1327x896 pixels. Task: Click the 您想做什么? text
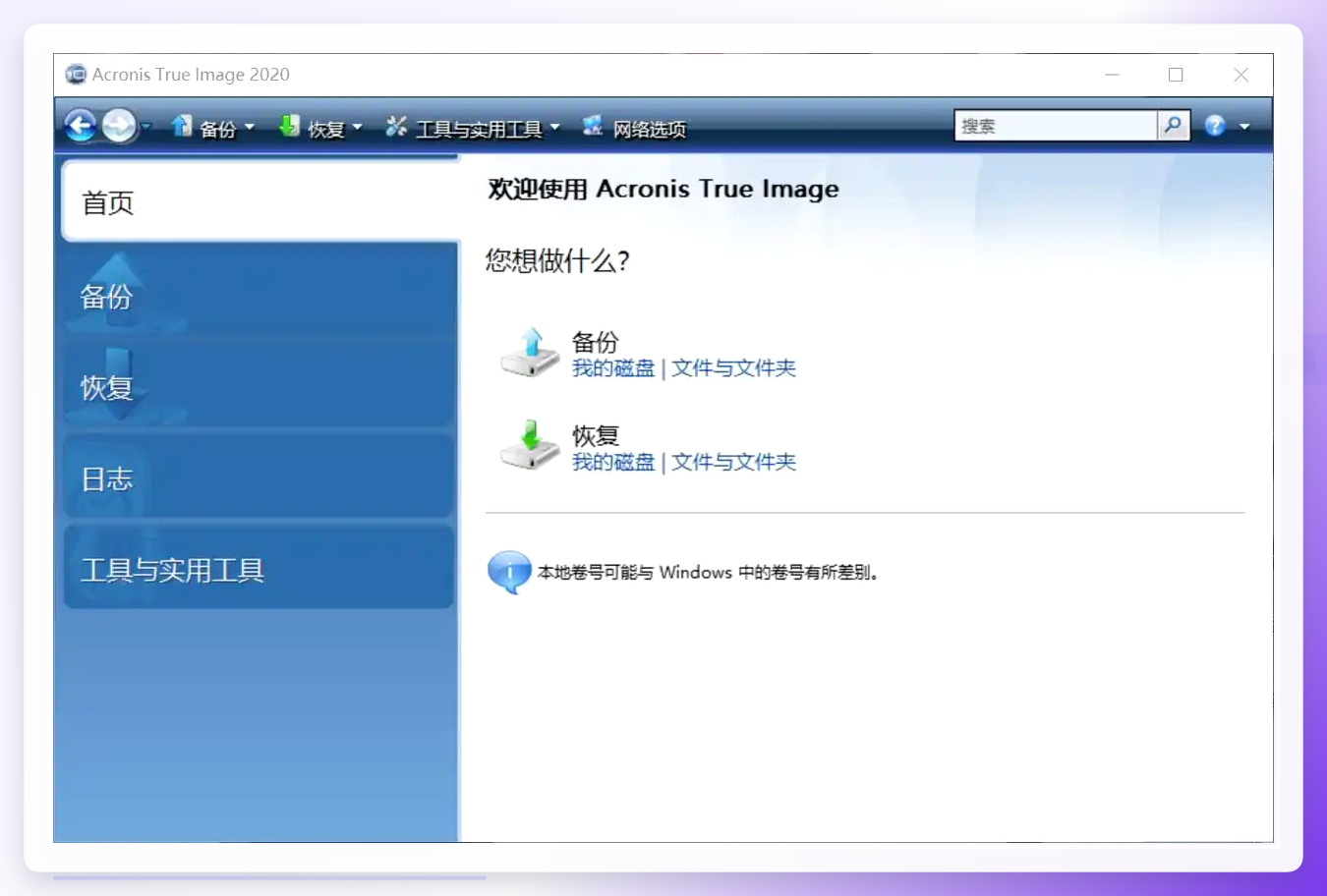click(x=557, y=260)
